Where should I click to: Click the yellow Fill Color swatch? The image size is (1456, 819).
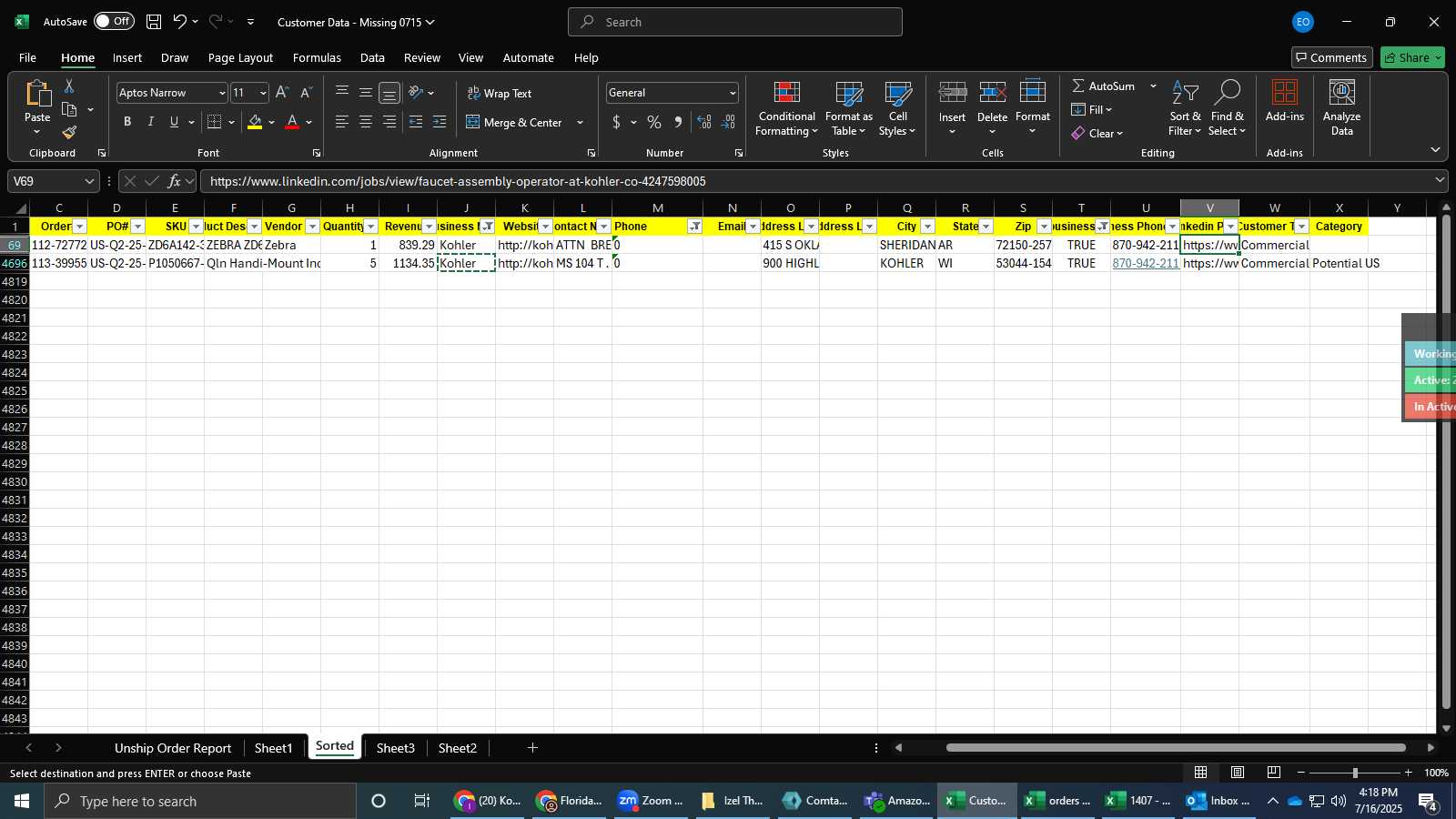click(x=255, y=122)
